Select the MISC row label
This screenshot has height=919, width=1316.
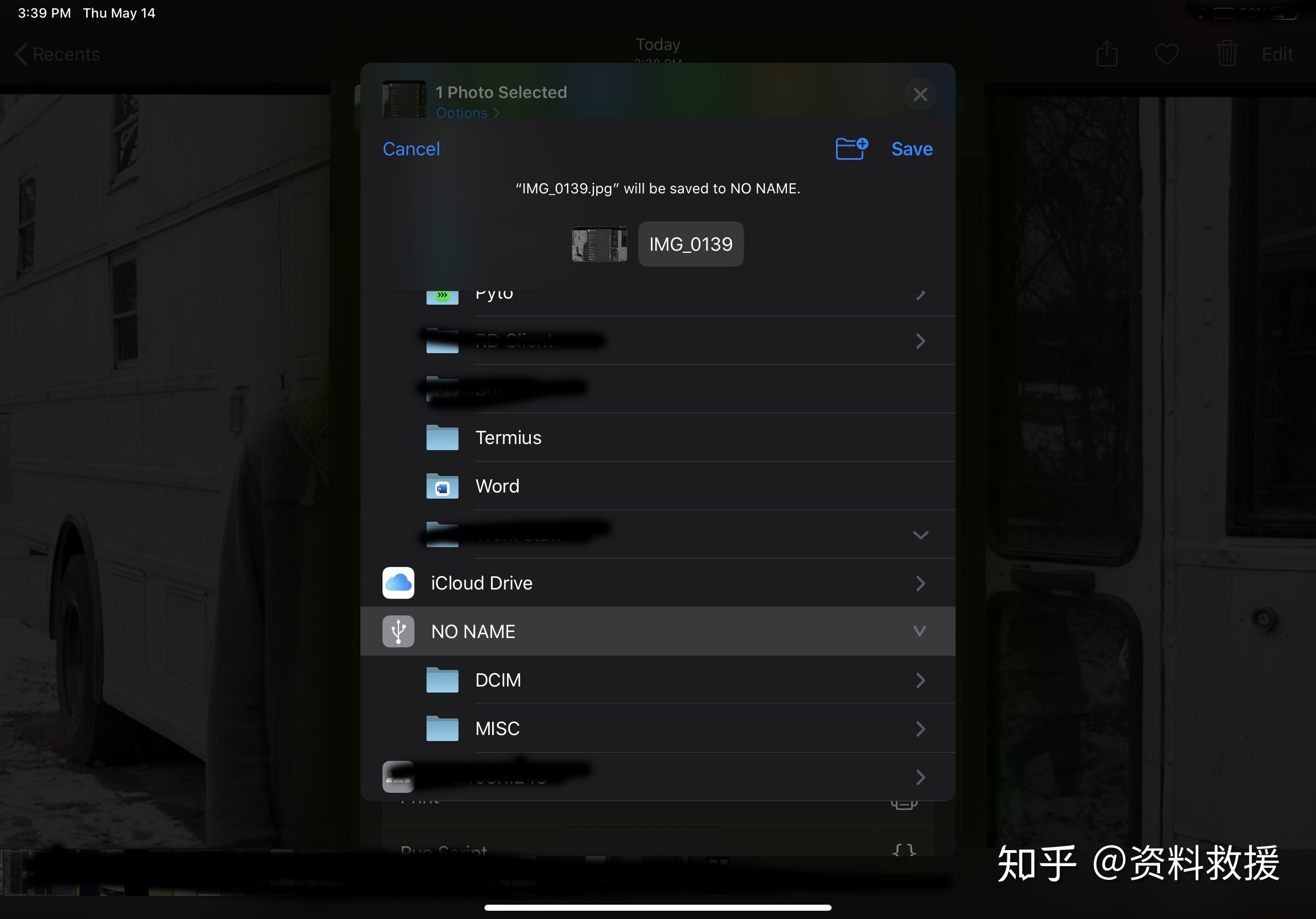click(x=497, y=729)
